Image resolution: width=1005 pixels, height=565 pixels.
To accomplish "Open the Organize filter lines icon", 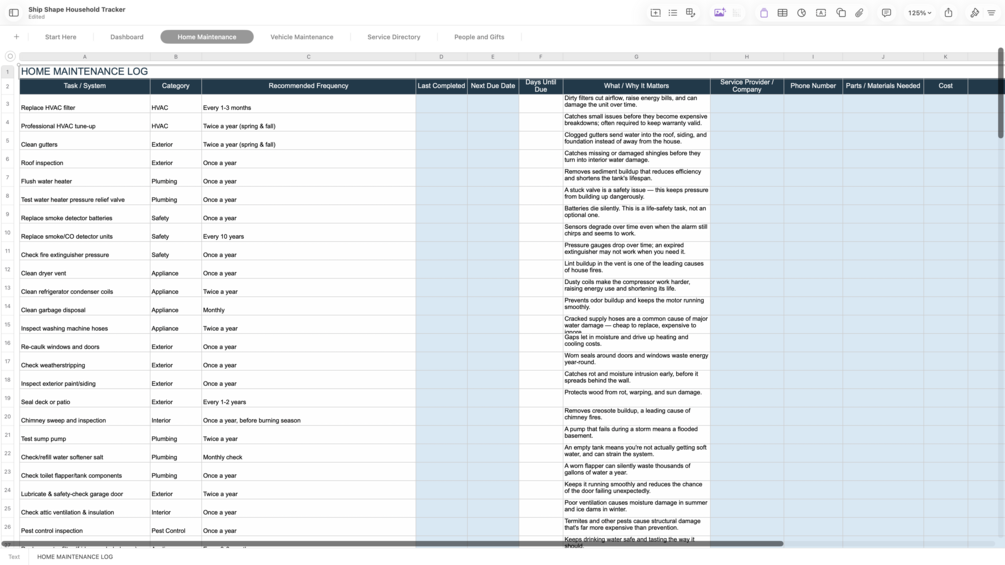I will tap(992, 13).
